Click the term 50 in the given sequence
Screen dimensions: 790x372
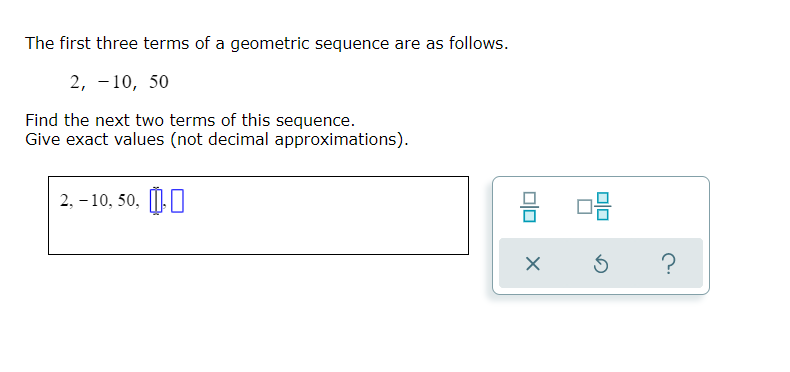(x=159, y=82)
